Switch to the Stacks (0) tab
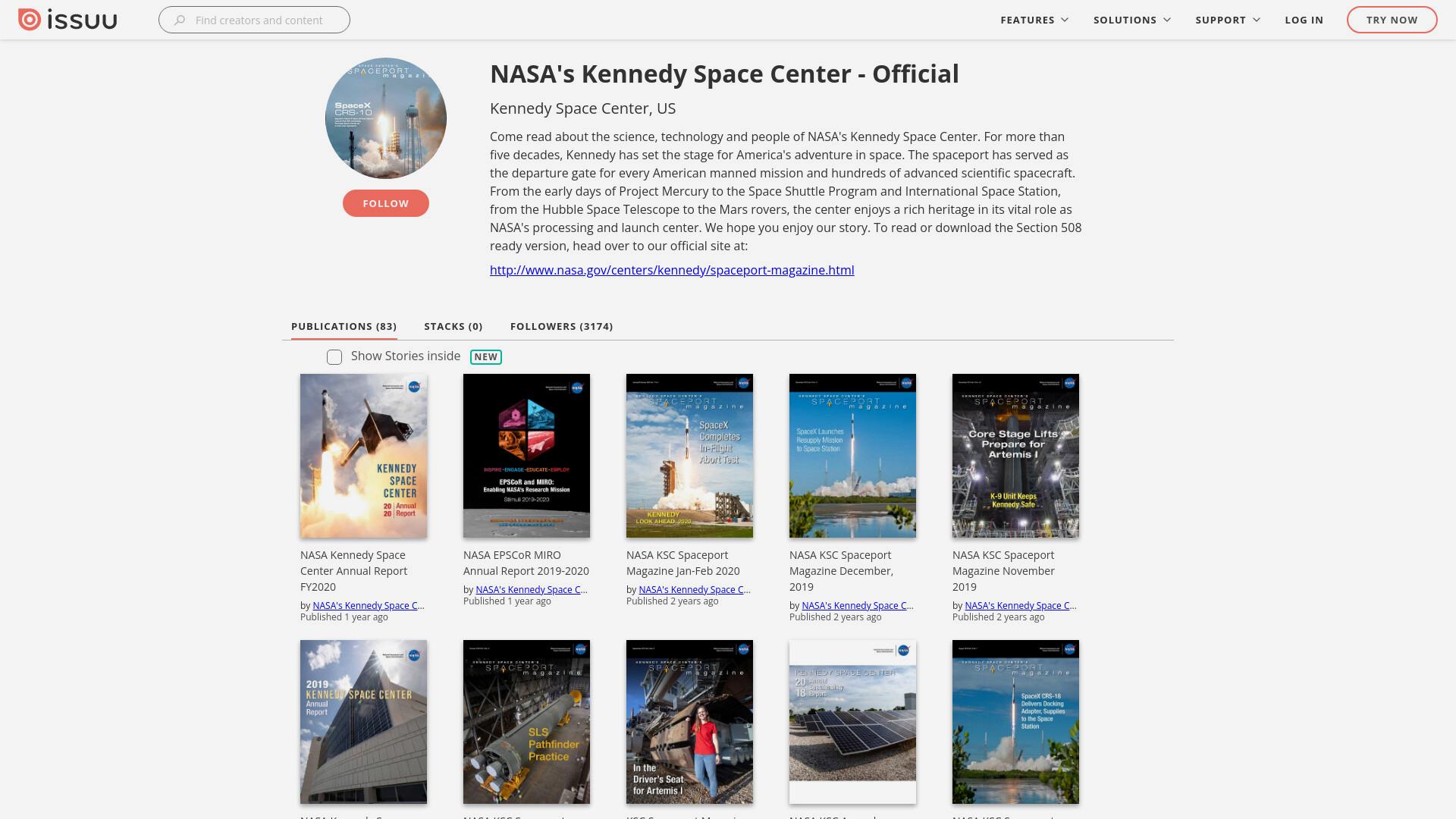1456x819 pixels. [453, 326]
